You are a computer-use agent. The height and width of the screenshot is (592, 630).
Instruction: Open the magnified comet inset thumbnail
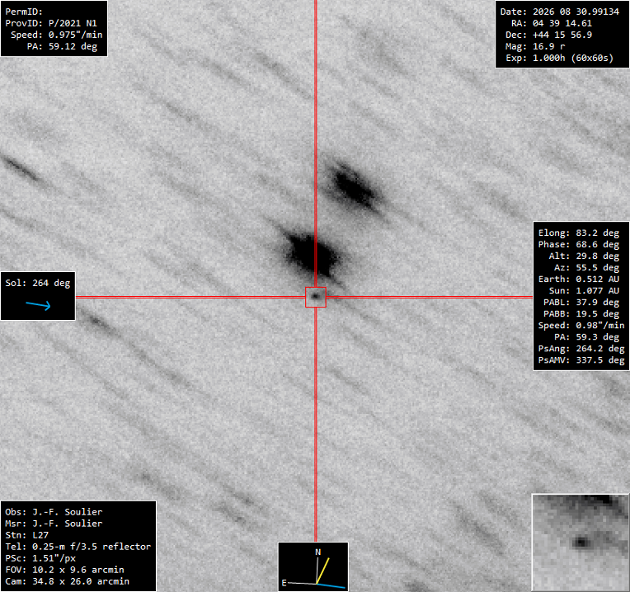click(580, 542)
